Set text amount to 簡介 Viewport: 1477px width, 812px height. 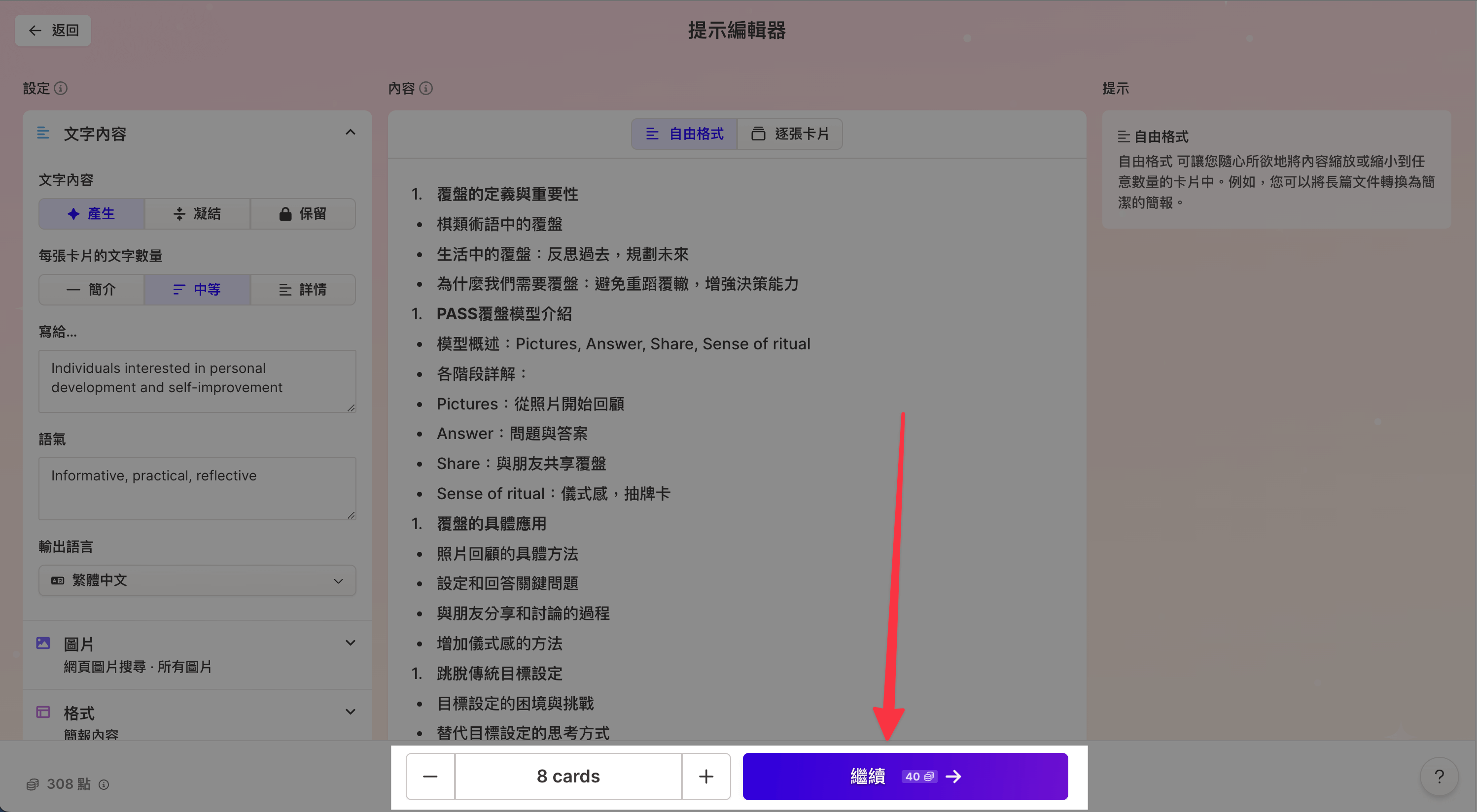coord(92,289)
